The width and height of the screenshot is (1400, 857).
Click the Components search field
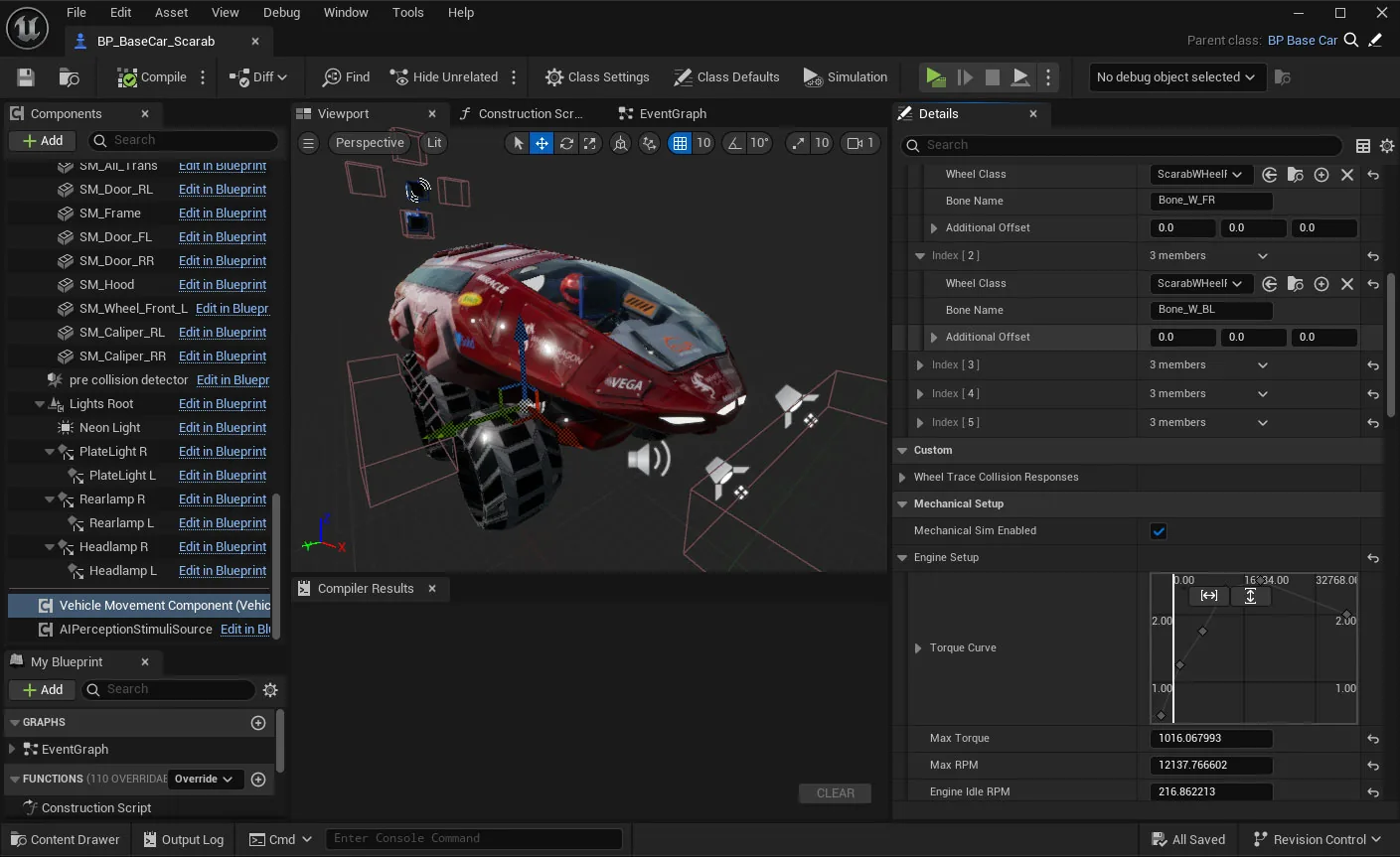tap(183, 140)
